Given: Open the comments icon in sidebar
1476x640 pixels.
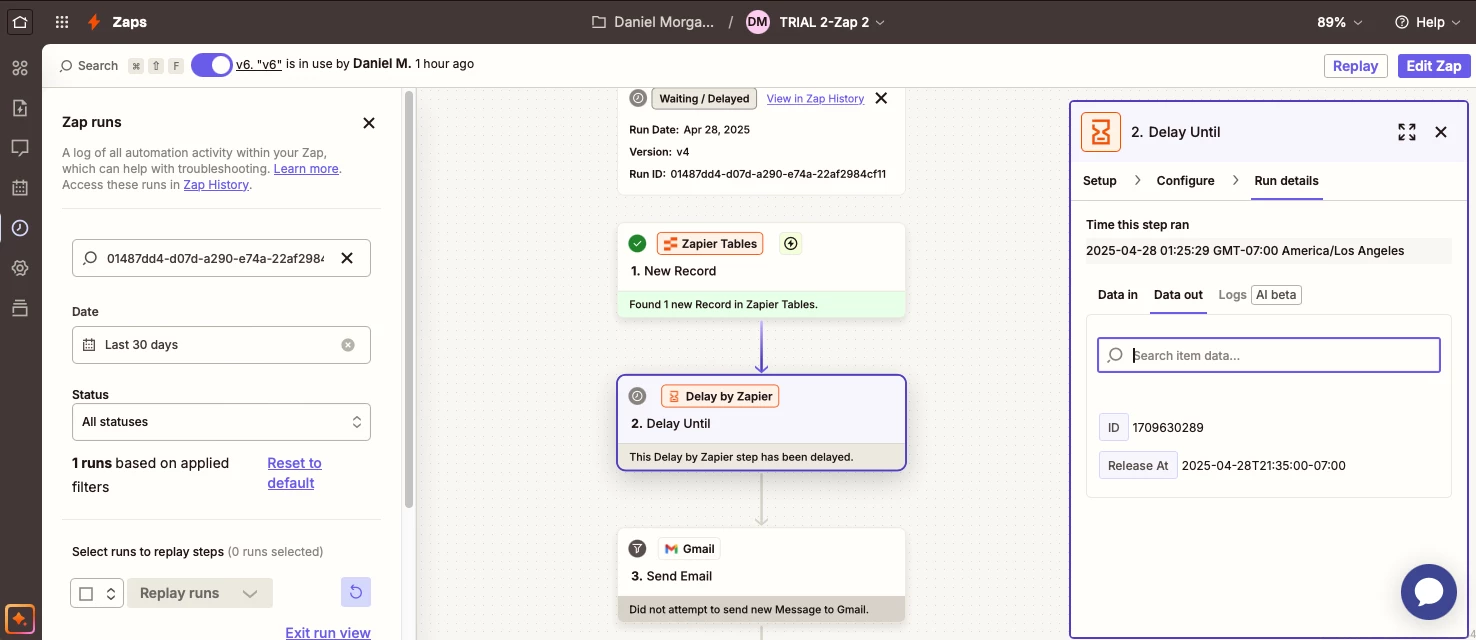Looking at the screenshot, I should click(20, 148).
